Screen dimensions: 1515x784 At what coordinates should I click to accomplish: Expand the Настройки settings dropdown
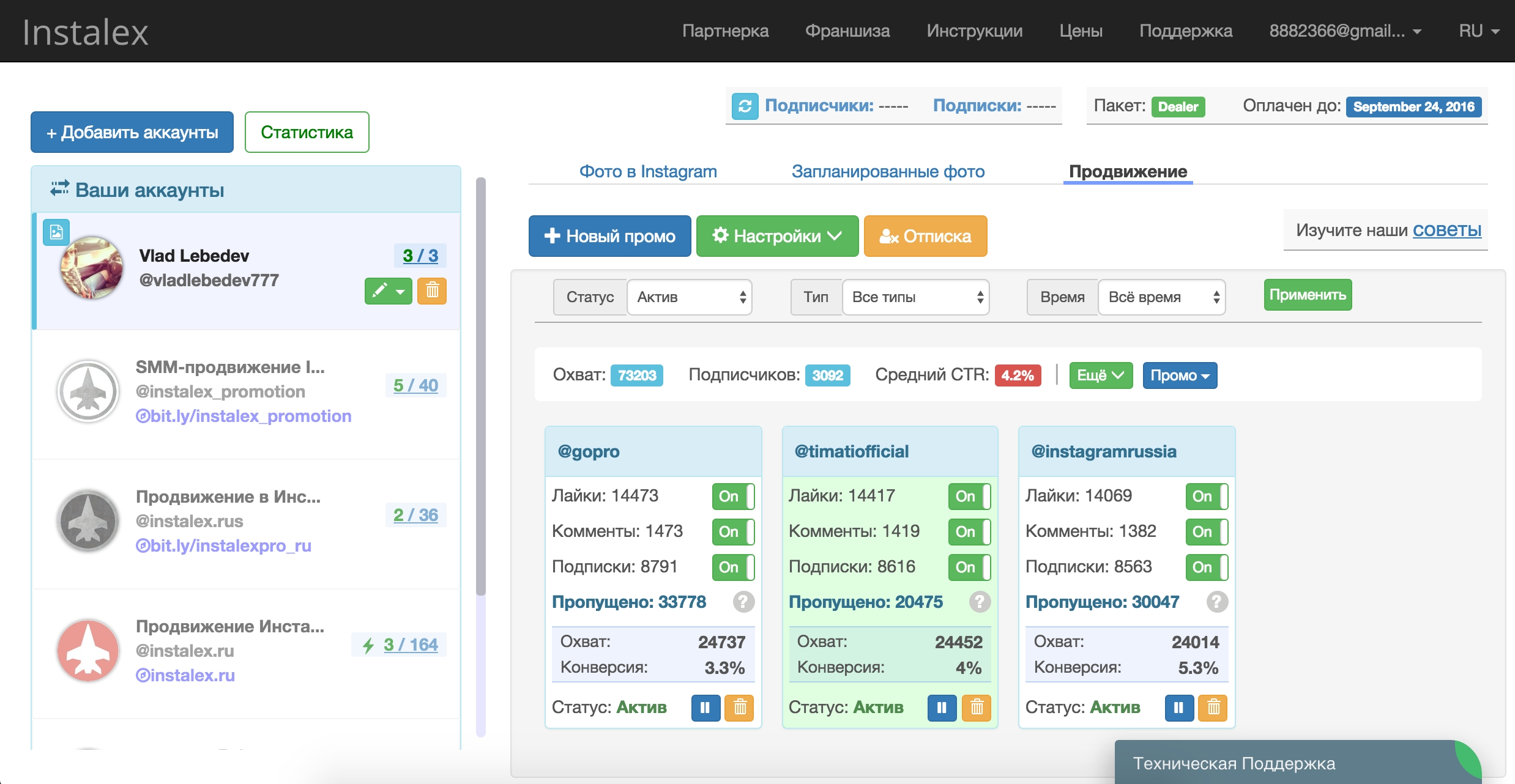coord(777,236)
